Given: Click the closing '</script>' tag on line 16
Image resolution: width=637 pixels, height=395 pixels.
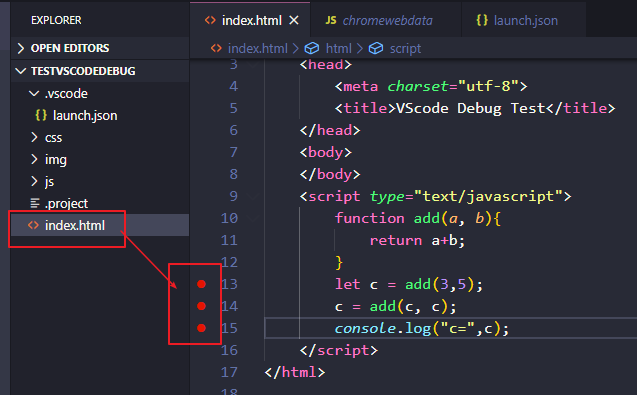Looking at the screenshot, I should pyautogui.click(x=339, y=350).
